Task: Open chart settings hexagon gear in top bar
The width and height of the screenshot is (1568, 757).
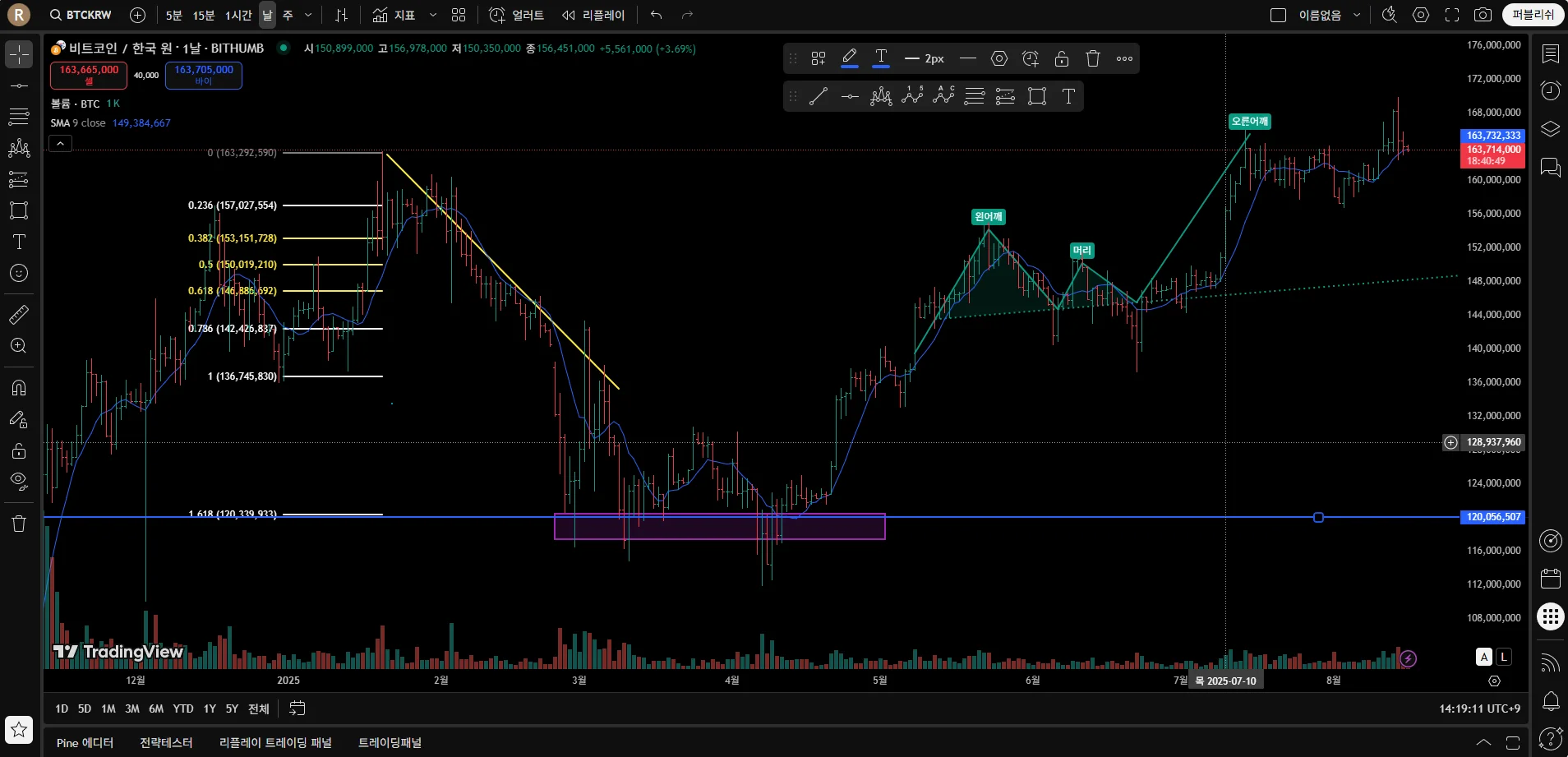Action: 1421,15
